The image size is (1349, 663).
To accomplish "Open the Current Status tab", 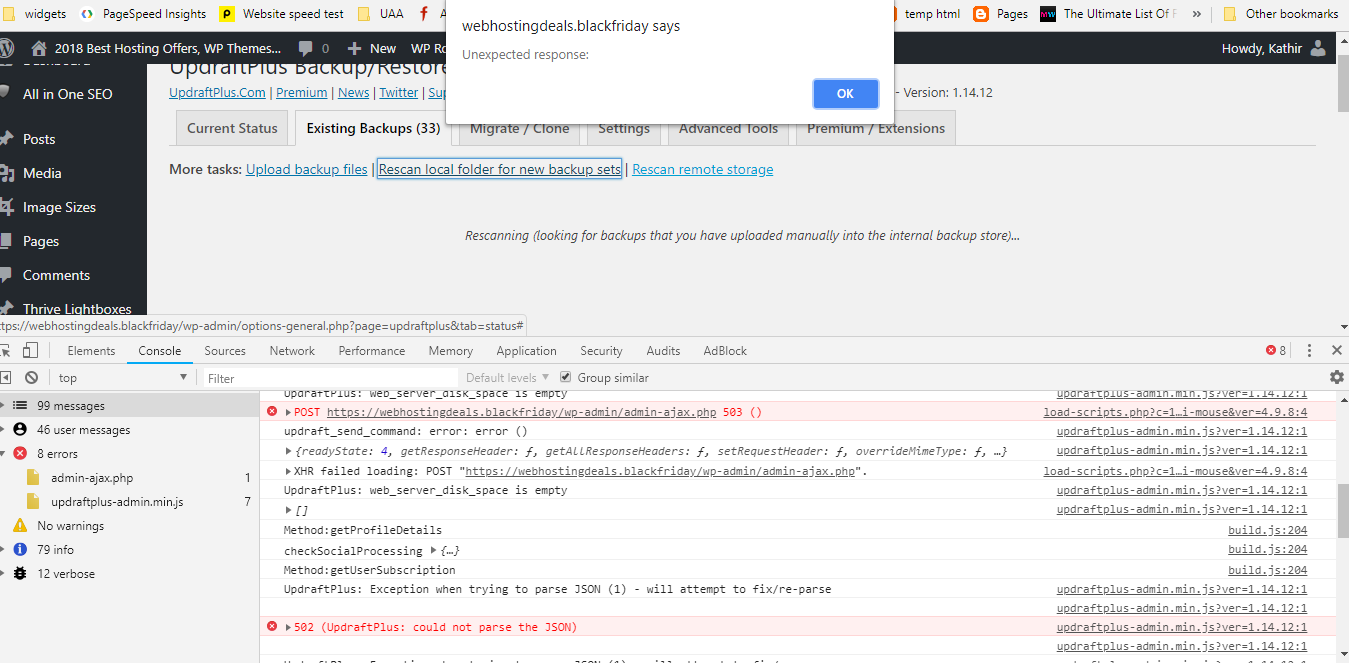I will point(232,128).
